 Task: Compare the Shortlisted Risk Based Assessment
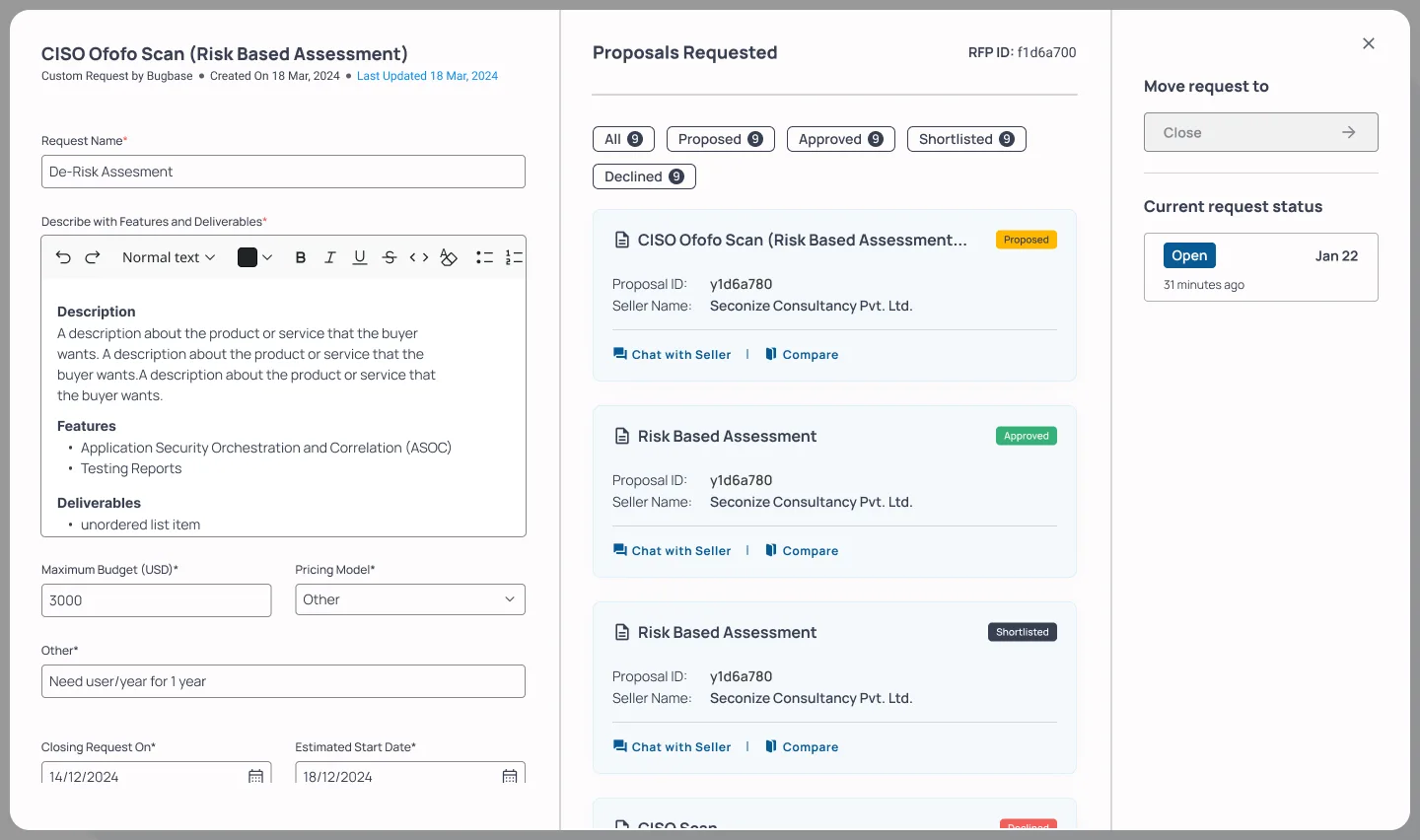(x=802, y=747)
